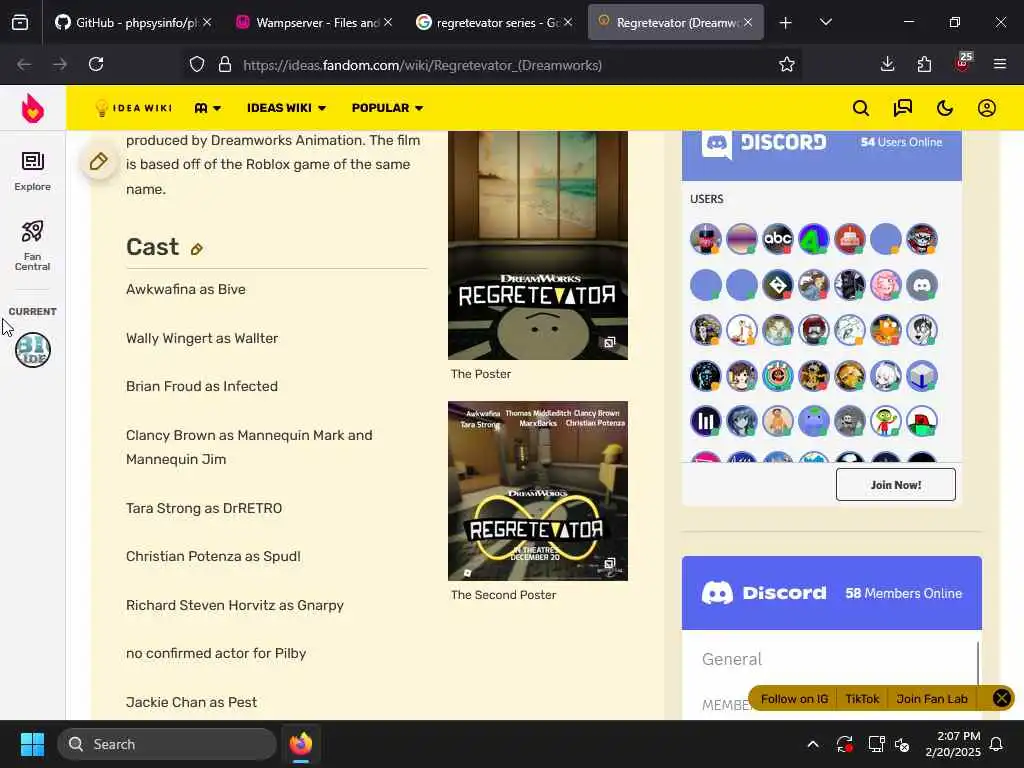1024x768 pixels.
Task: Click the Idea Wiki lightbulb logo
Action: coord(133,108)
